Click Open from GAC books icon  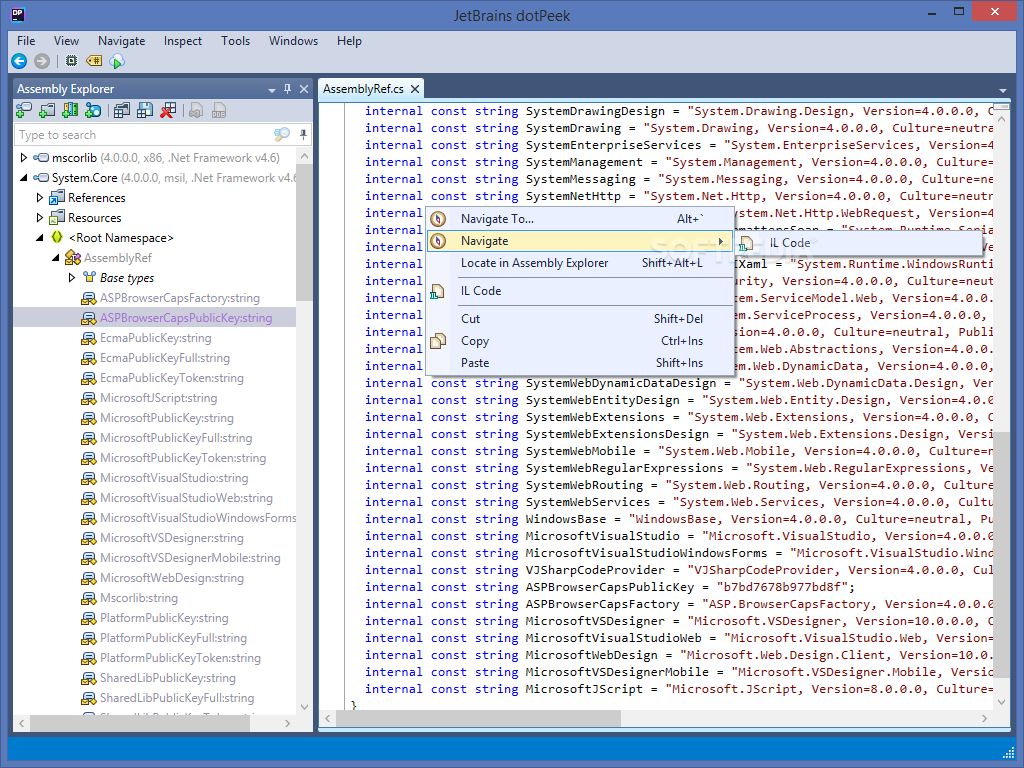(70, 110)
